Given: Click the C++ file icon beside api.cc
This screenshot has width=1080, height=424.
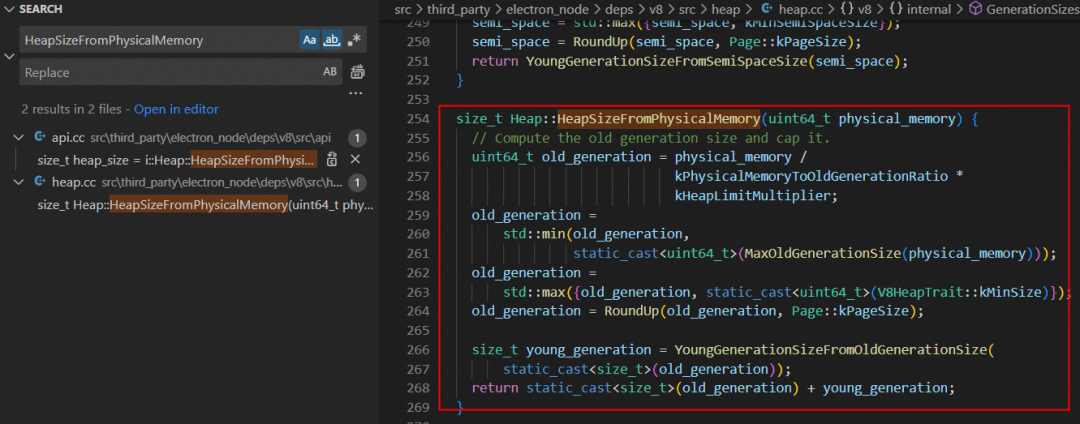Looking at the screenshot, I should 39,138.
